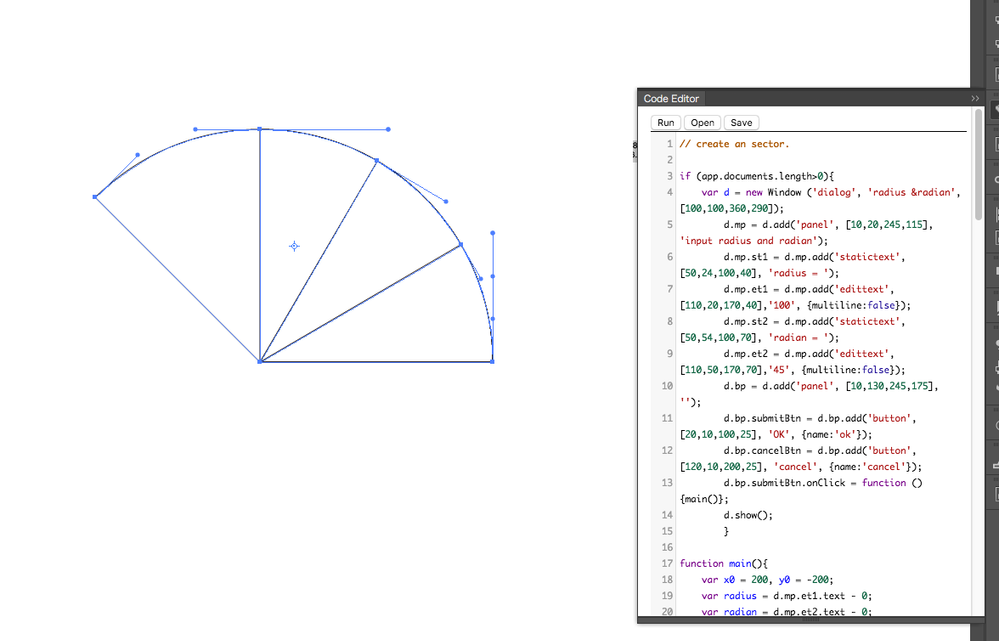The image size is (999, 641).
Task: Click the string 'radian = ' in code
Action: (800, 338)
